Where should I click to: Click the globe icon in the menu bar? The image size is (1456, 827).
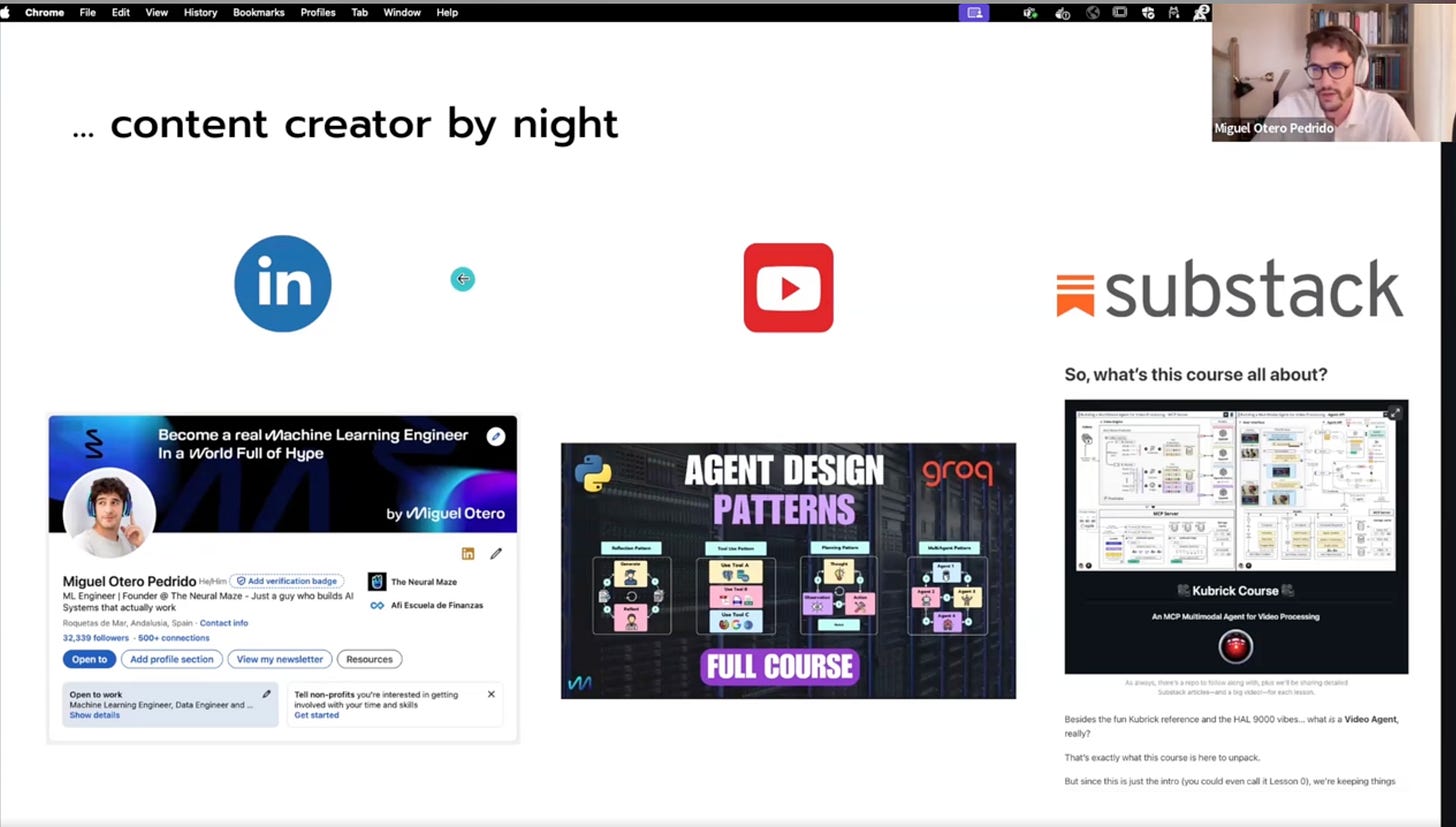(x=1093, y=12)
